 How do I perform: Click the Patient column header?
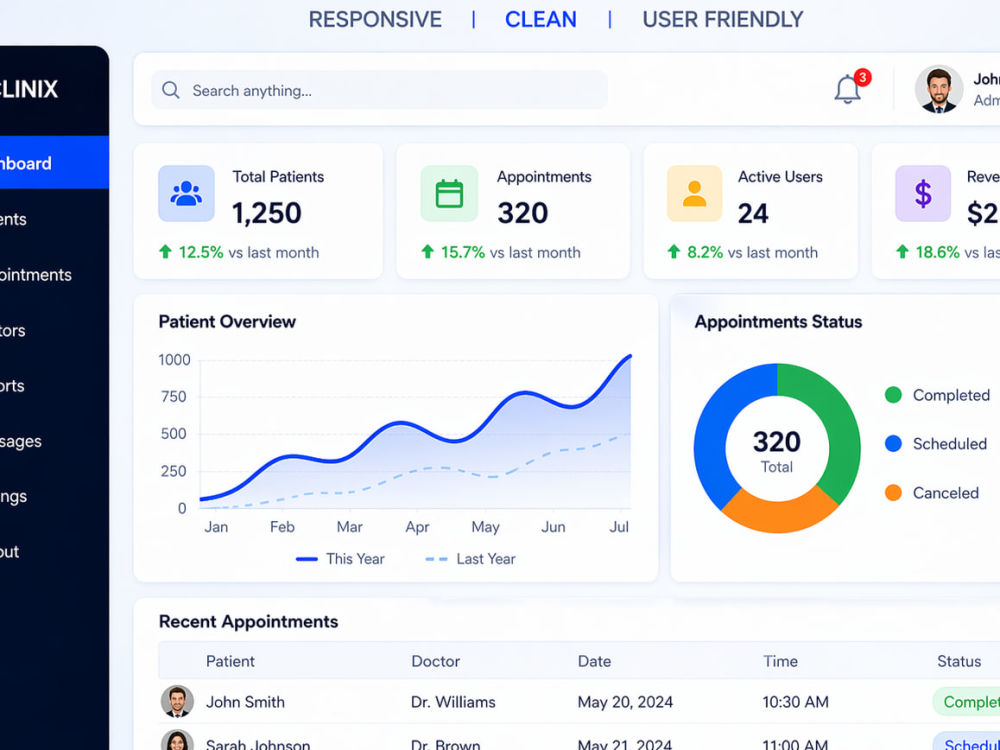(x=230, y=661)
